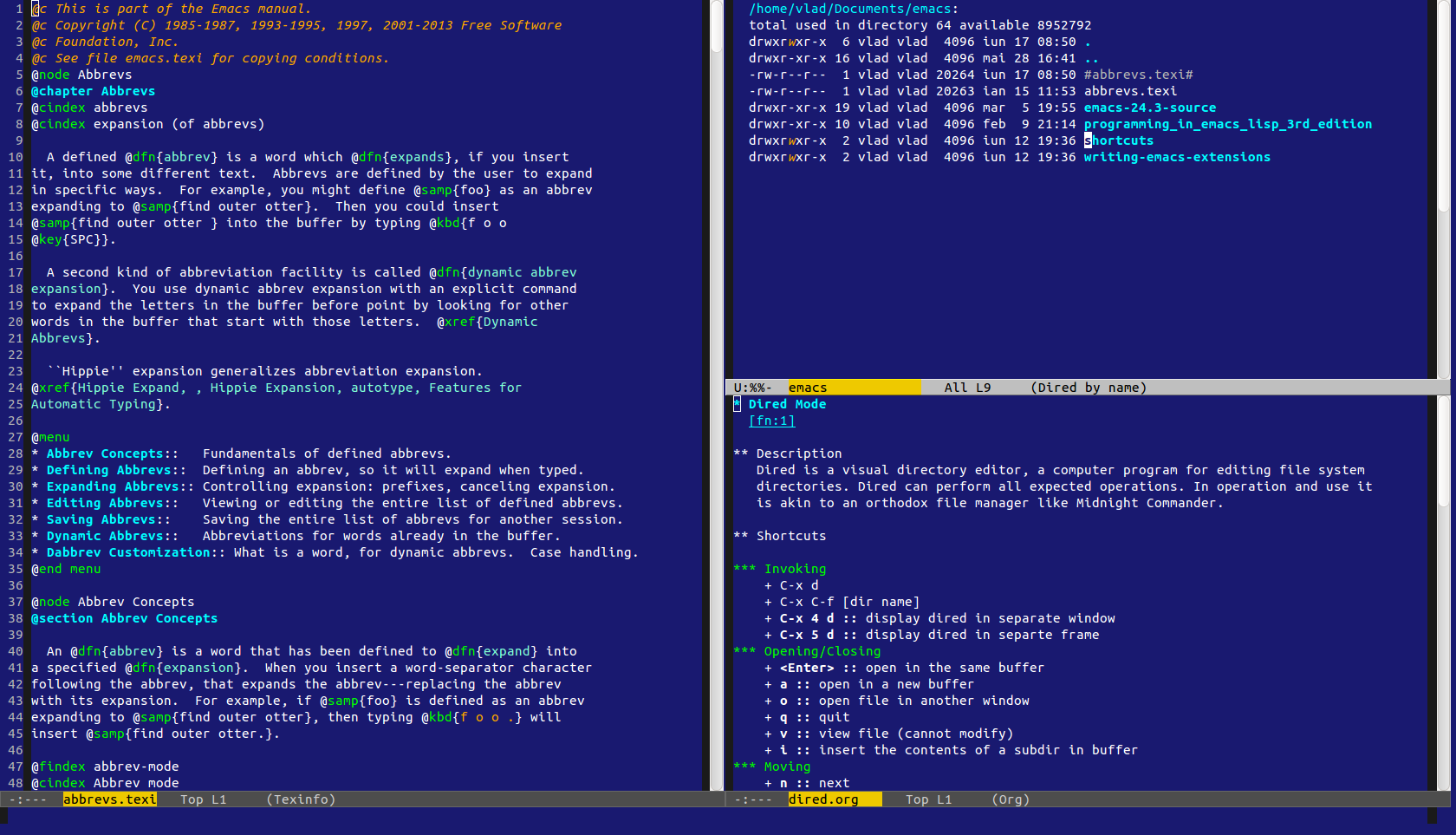The height and width of the screenshot is (835, 1456).
Task: Click abbrevs.texi buffer name in mode line
Action: [110, 799]
